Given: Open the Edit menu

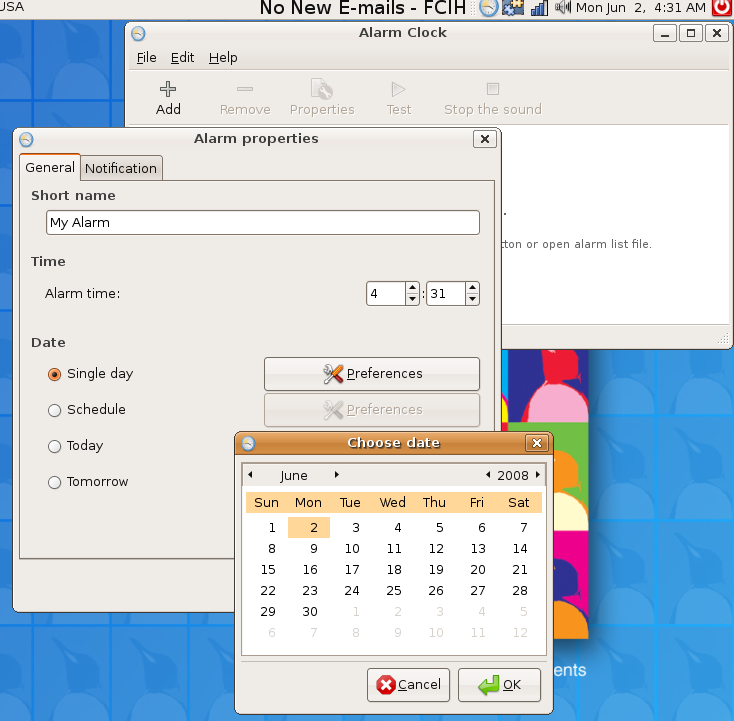Looking at the screenshot, I should pyautogui.click(x=182, y=58).
